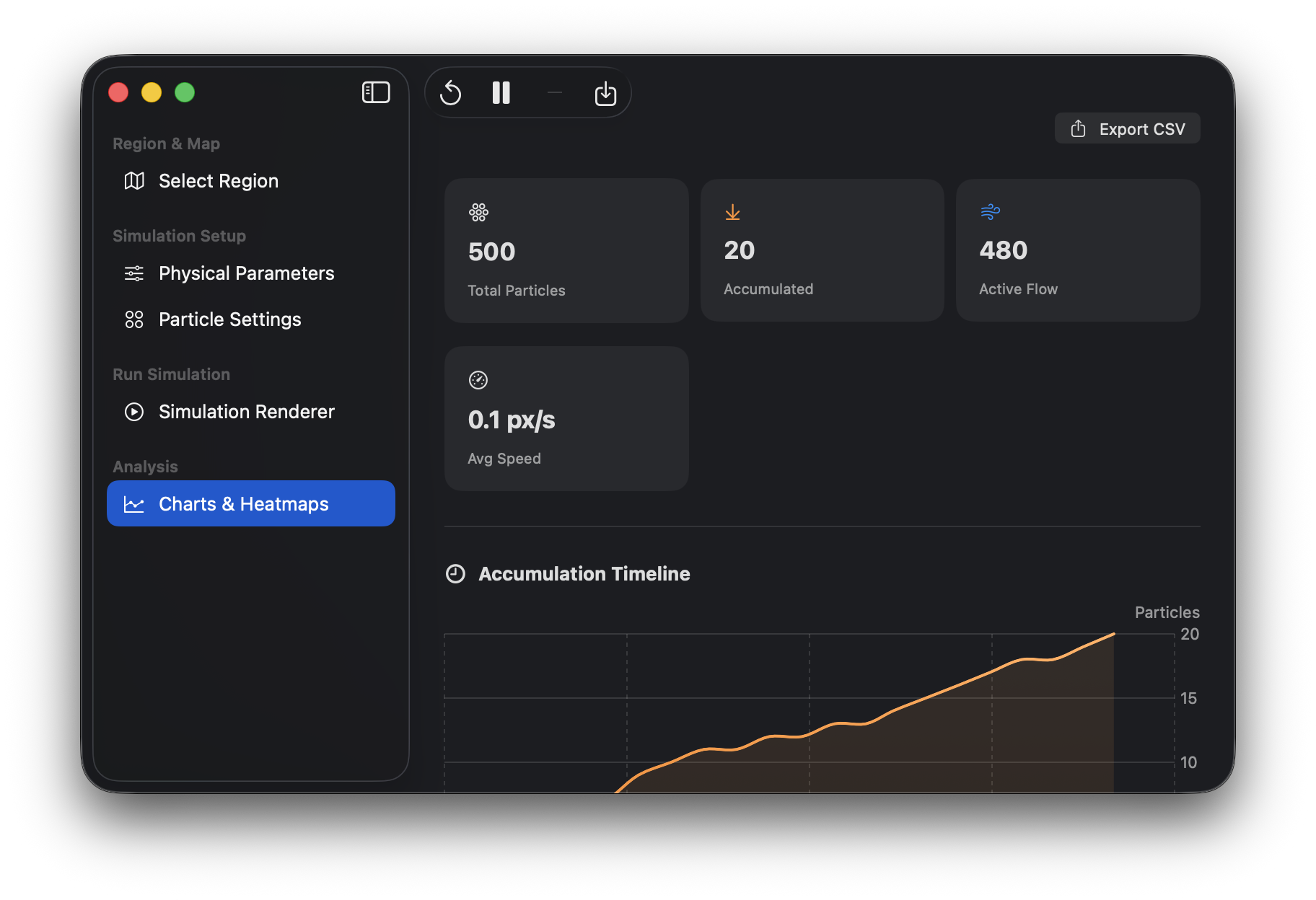Open Select Region in sidebar
This screenshot has width=1316, height=900.
[x=218, y=181]
